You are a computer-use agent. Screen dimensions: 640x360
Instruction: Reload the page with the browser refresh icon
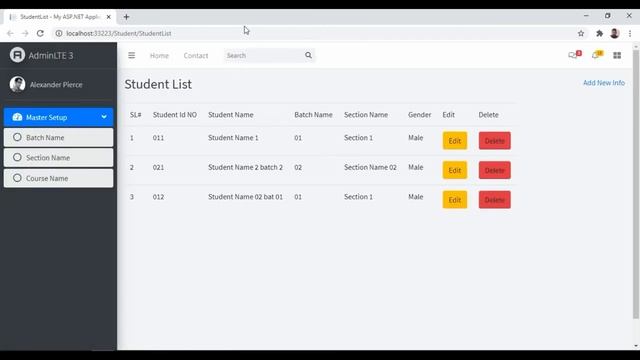[x=40, y=33]
